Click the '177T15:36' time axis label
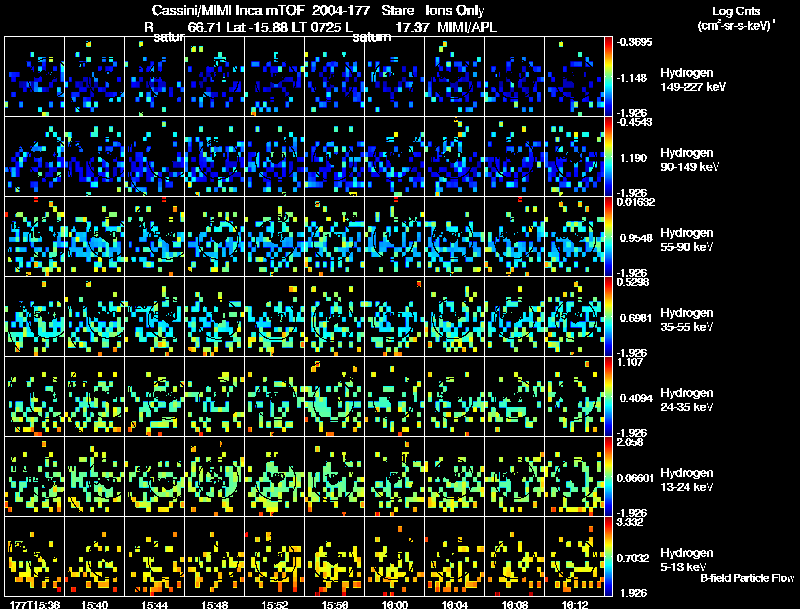This screenshot has height=609, width=800. (x=34, y=604)
